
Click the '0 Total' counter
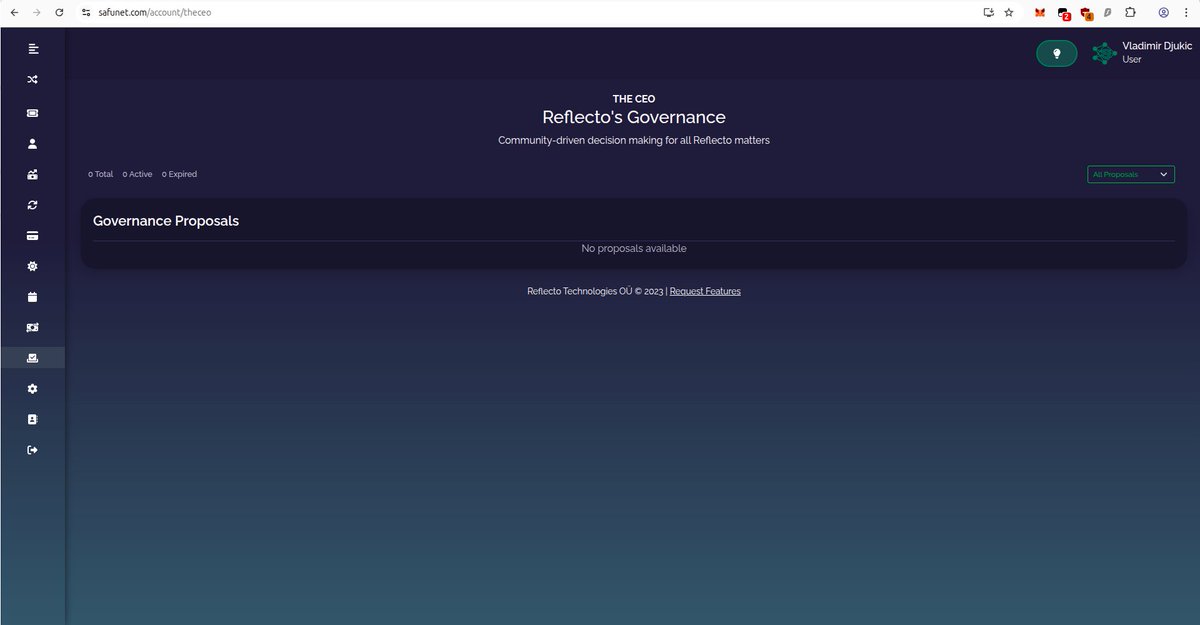[101, 174]
